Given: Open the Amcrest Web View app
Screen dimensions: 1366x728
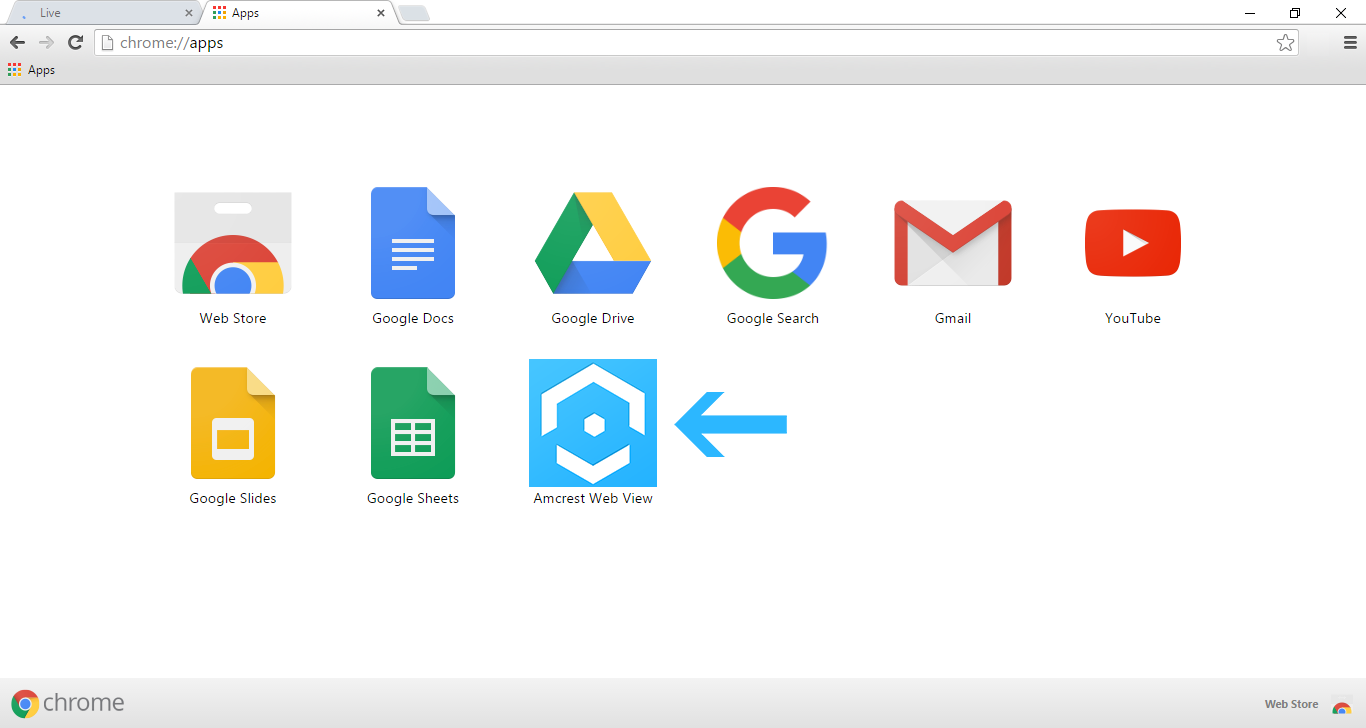Looking at the screenshot, I should pos(593,423).
